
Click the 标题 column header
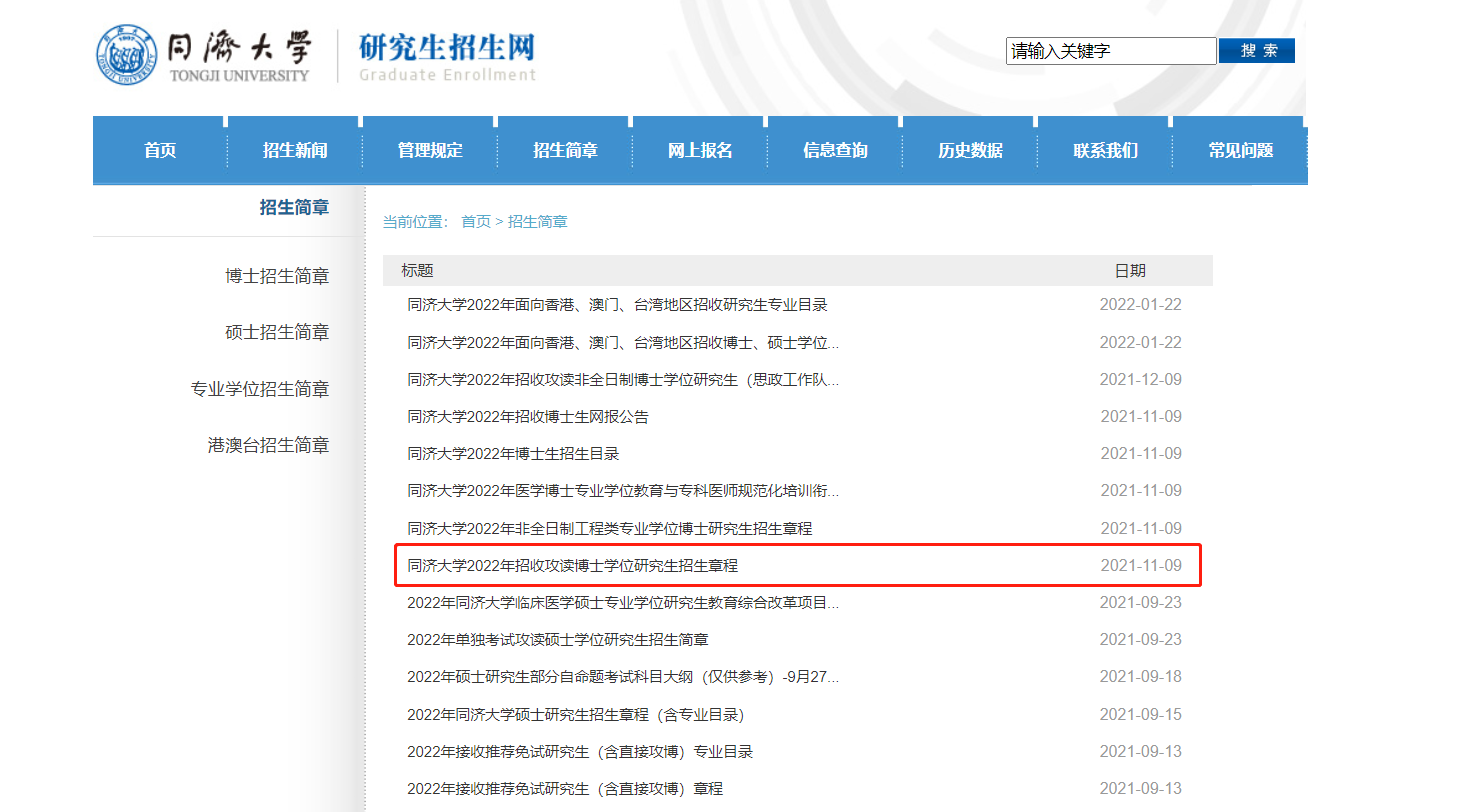click(418, 271)
